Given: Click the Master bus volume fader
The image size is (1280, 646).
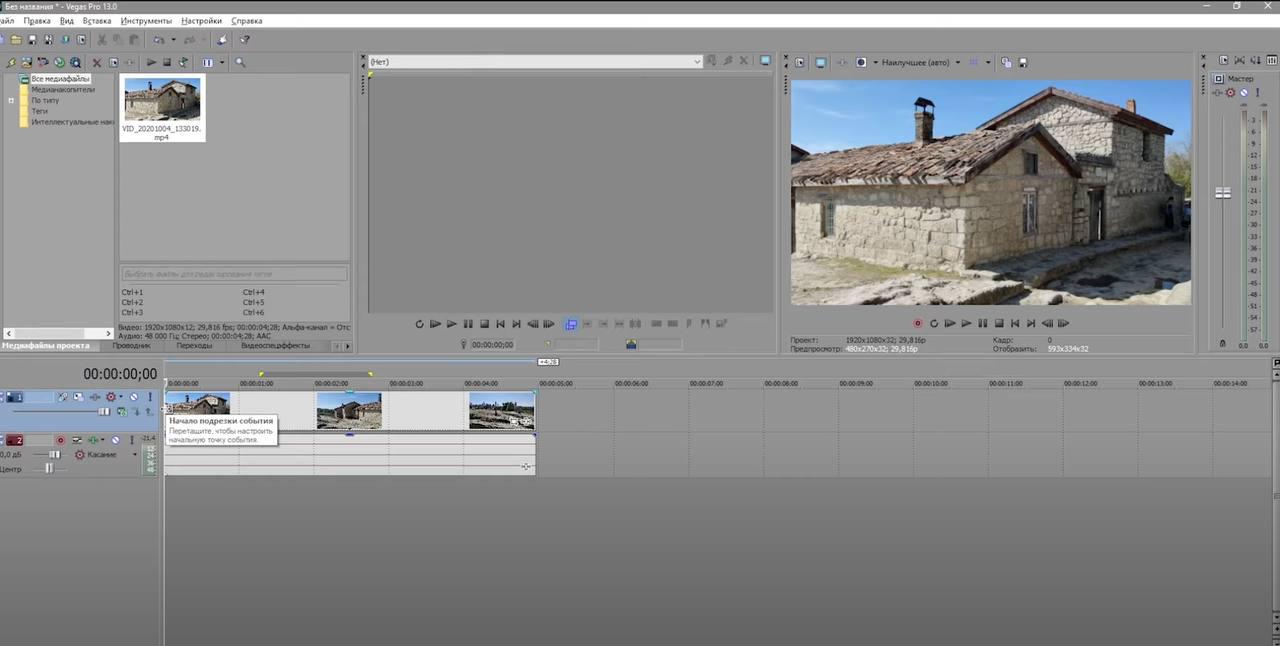Looking at the screenshot, I should point(1222,192).
